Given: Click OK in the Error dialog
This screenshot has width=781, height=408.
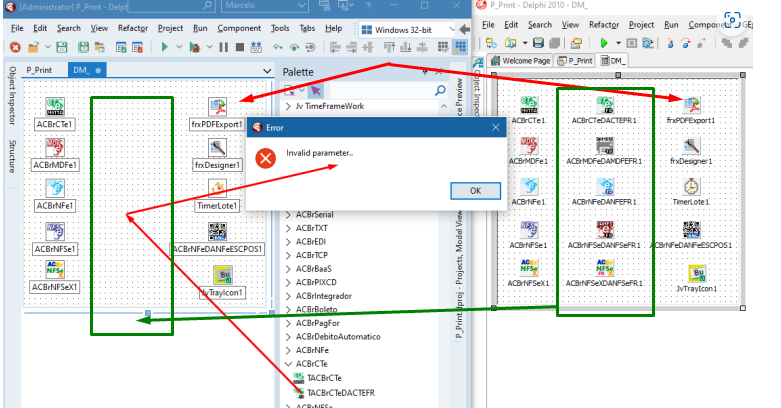Looking at the screenshot, I should 475,191.
